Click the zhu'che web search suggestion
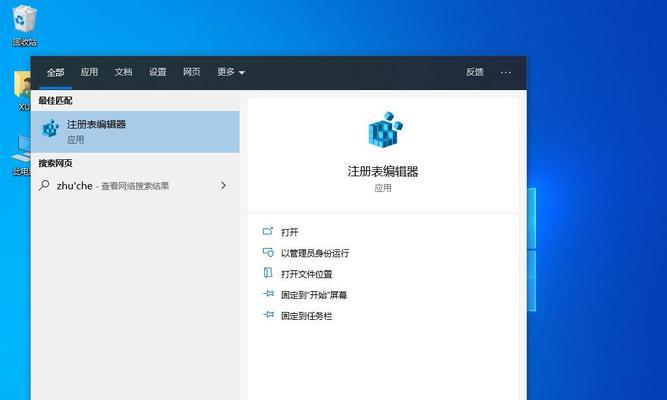This screenshot has height=400, width=667. point(135,186)
